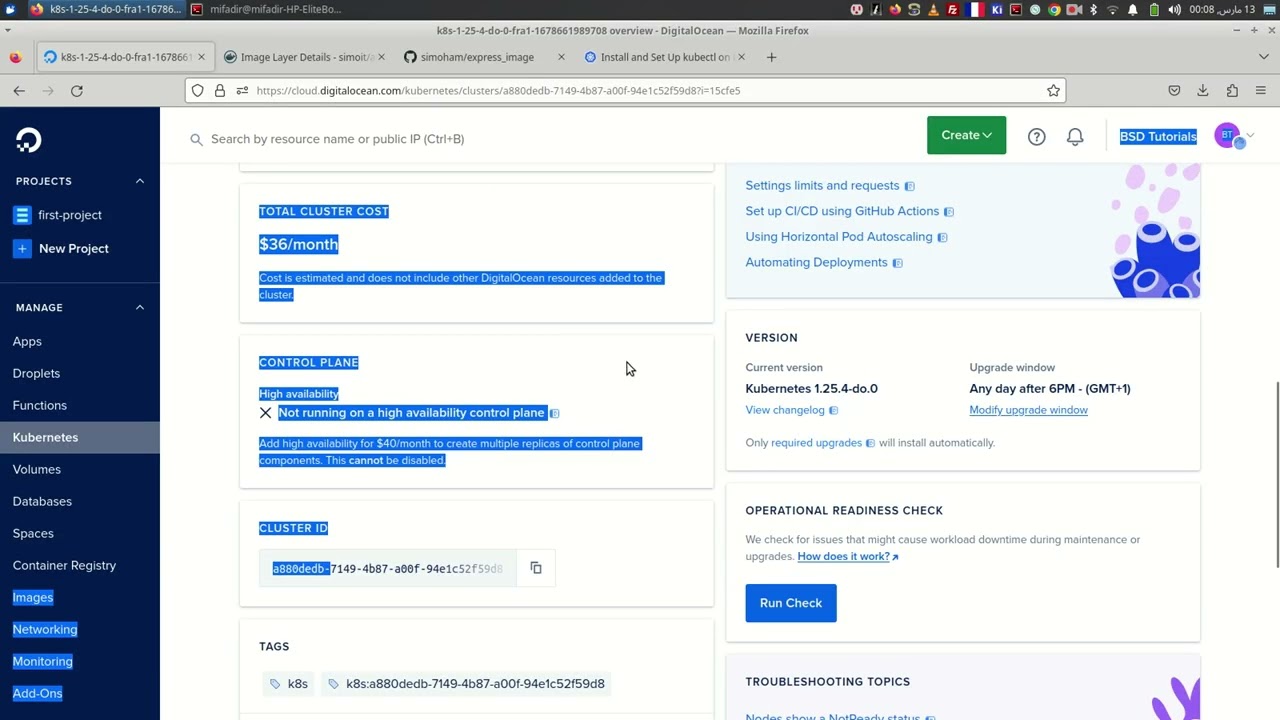
Task: Open the View changelog link
Action: click(785, 410)
